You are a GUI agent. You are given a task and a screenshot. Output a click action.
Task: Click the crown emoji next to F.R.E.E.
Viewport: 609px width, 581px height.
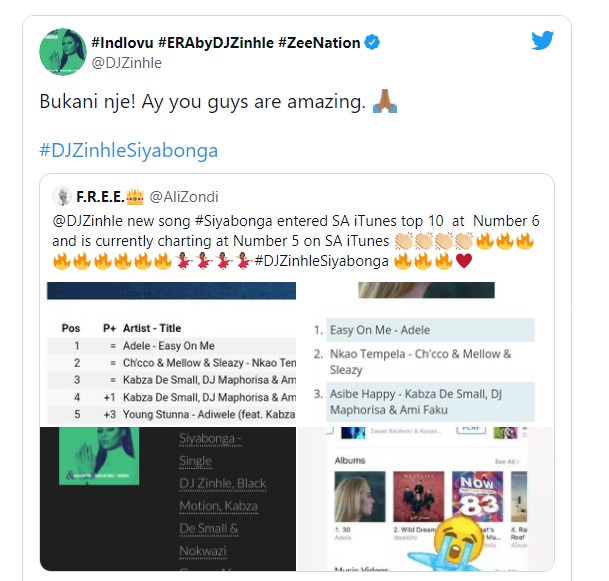click(x=135, y=197)
